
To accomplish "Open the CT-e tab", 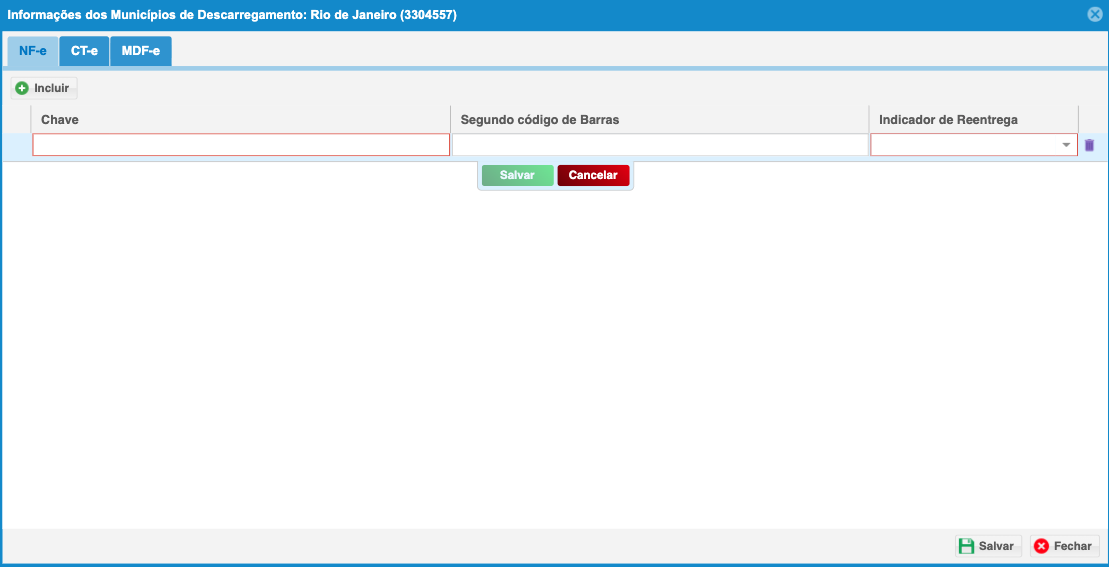I will (x=84, y=51).
